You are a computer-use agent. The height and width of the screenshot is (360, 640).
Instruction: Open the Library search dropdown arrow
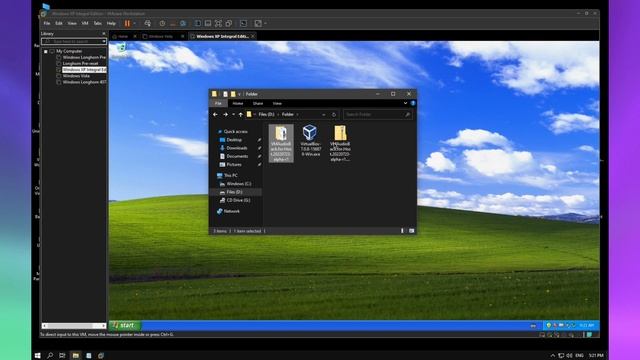pyautogui.click(x=104, y=41)
